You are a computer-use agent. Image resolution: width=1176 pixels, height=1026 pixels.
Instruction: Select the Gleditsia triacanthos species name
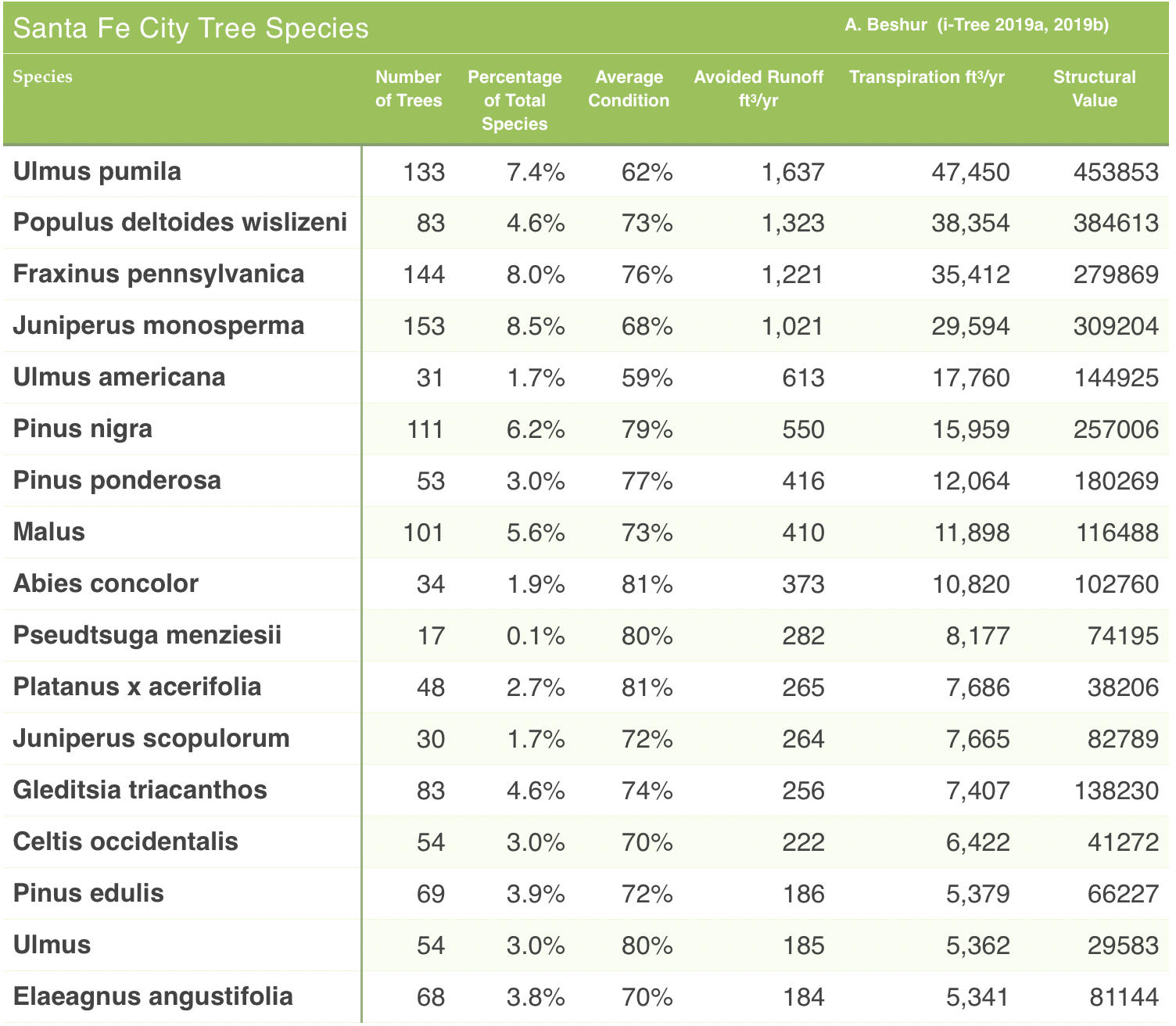pos(140,790)
